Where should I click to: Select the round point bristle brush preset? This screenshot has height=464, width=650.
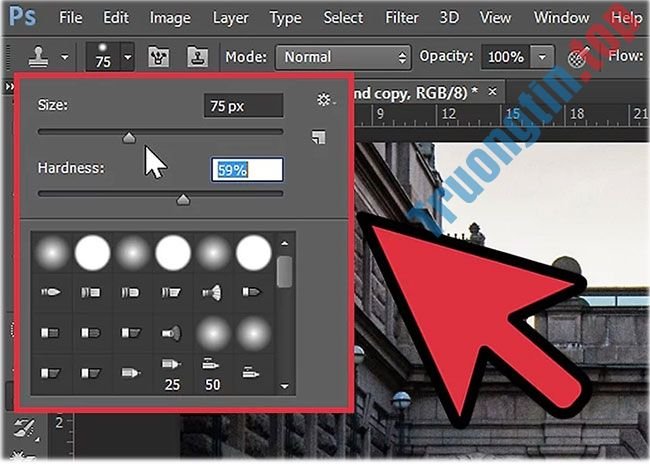[x=51, y=292]
